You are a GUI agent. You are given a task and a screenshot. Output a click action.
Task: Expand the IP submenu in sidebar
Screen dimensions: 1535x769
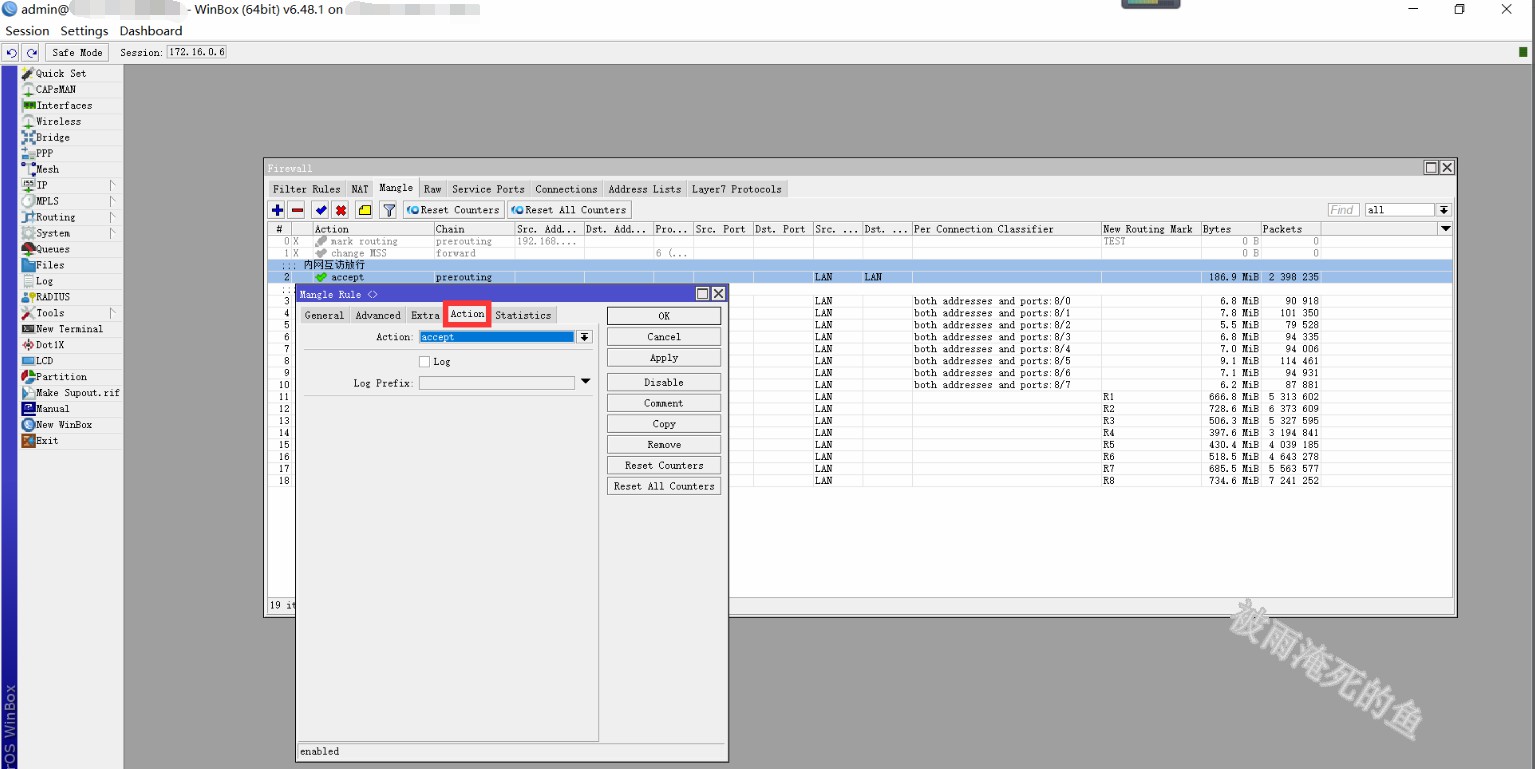coord(42,185)
